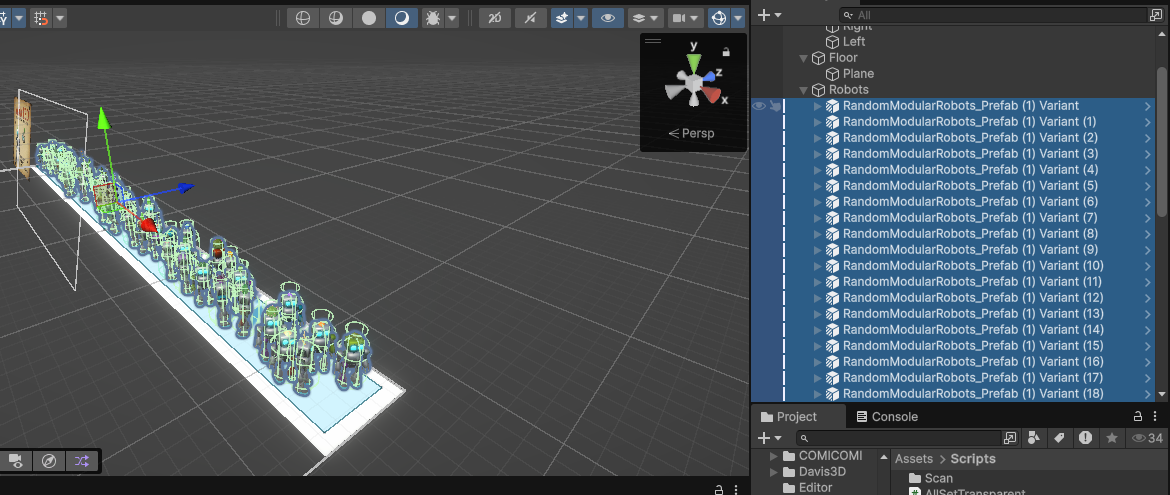Select the Left object in Hierarchy
Viewport: 1170px width, 495px height.
[x=854, y=42]
